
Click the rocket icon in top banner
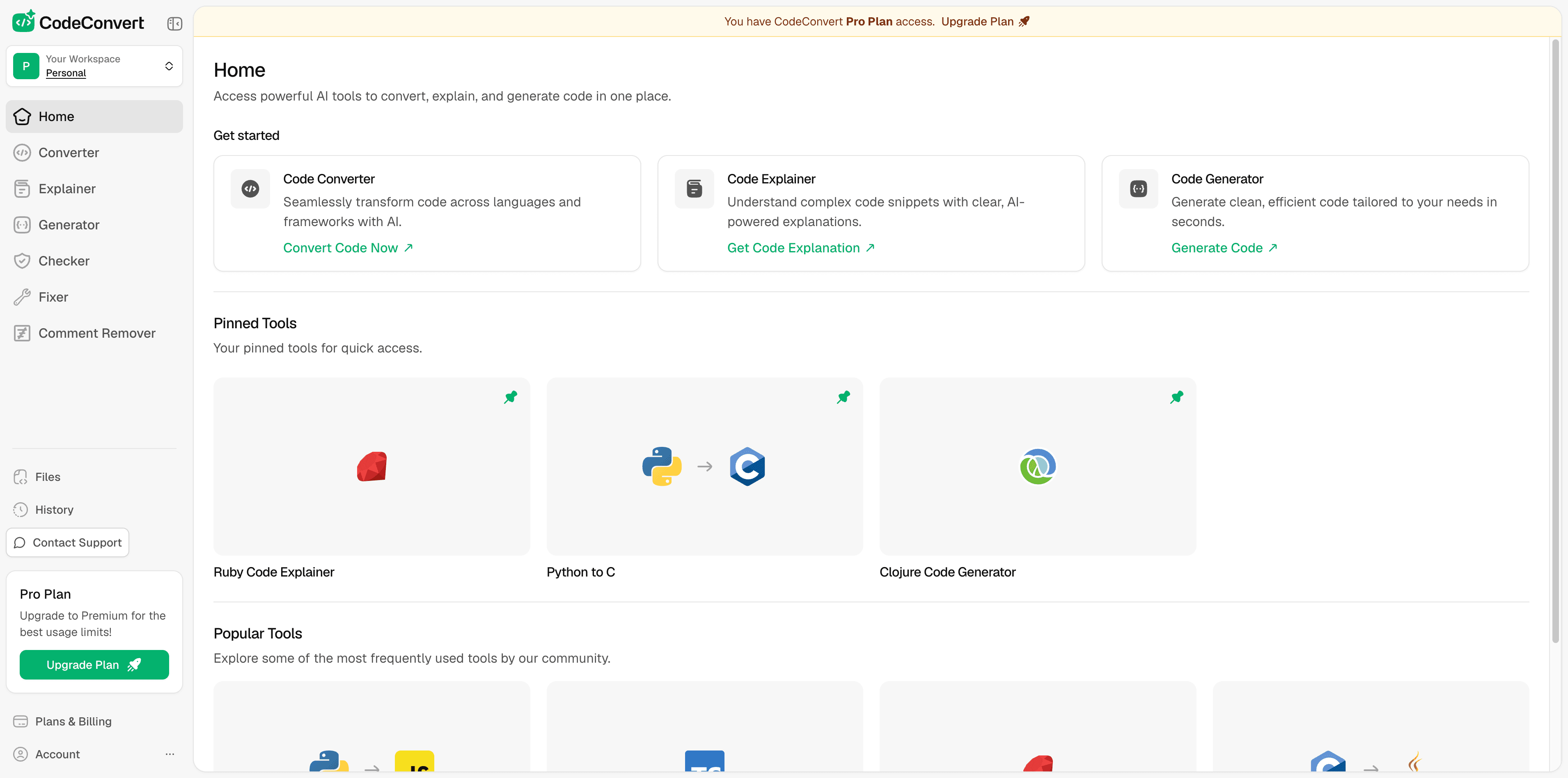pos(1024,21)
